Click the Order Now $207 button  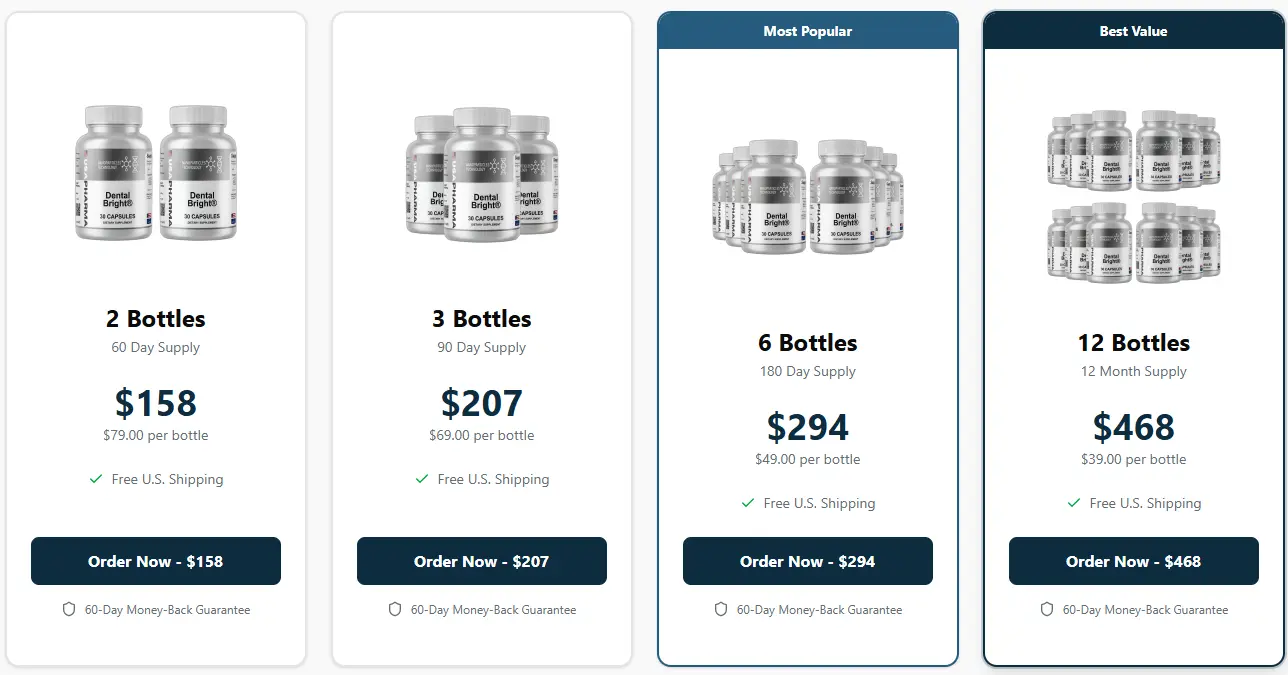481,561
